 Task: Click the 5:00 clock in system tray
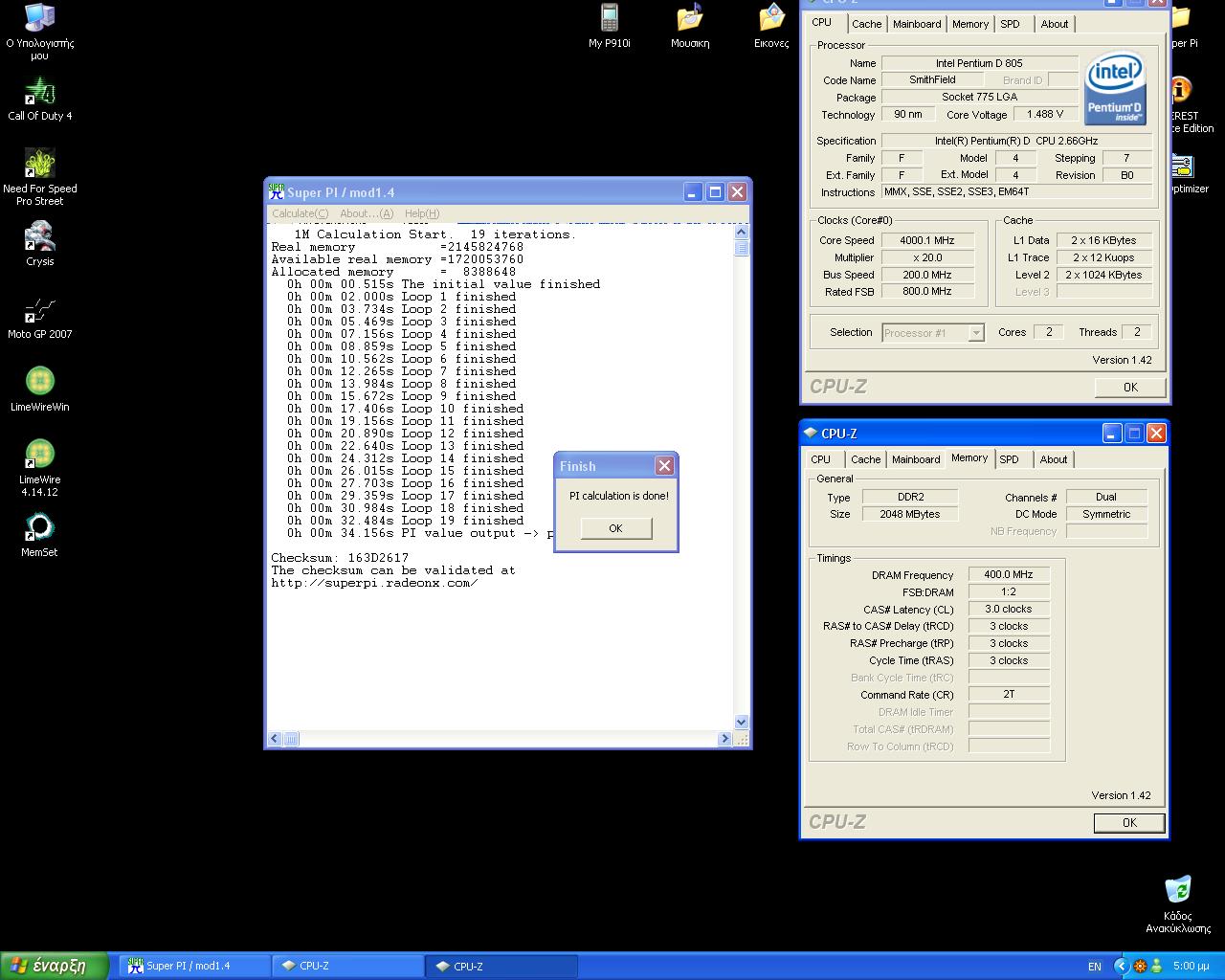(1191, 967)
